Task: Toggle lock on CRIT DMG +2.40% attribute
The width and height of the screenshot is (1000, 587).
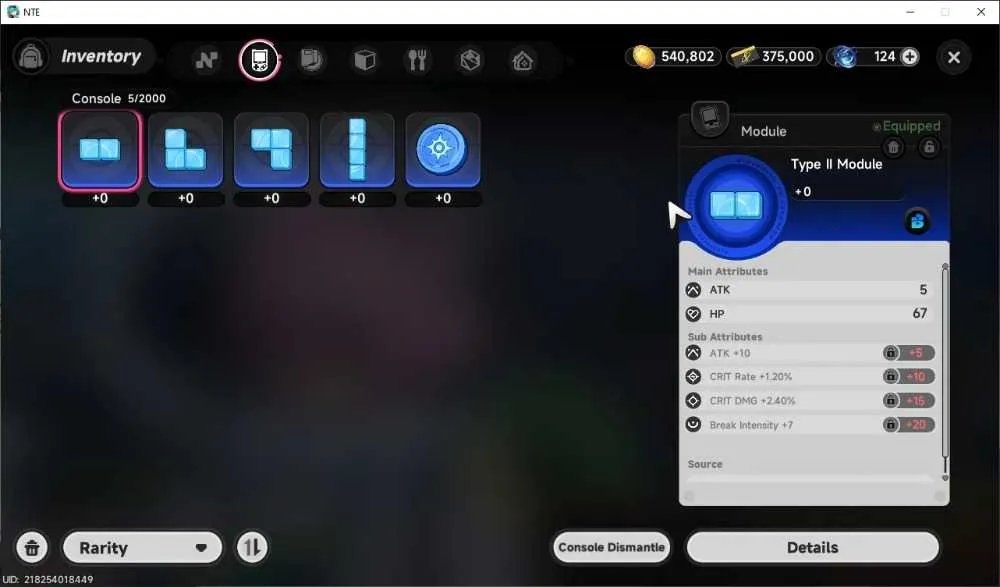Action: (890, 401)
